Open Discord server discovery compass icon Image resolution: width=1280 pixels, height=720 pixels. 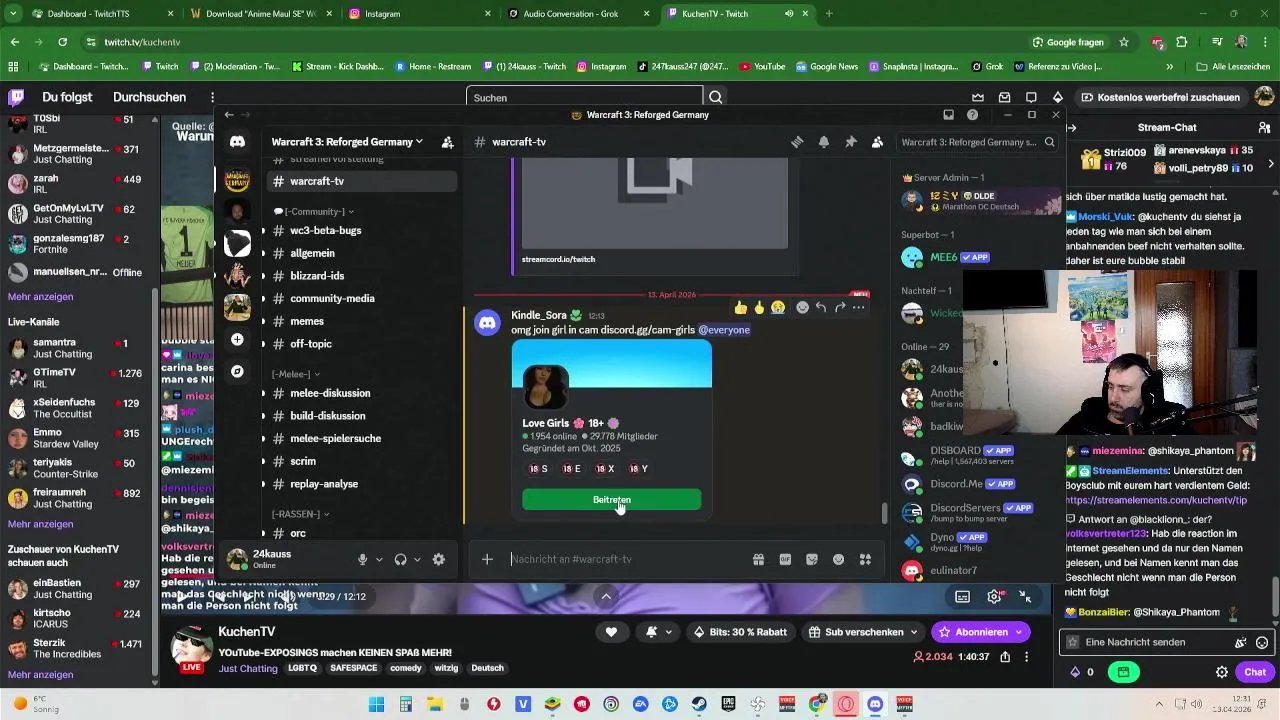pyautogui.click(x=237, y=371)
